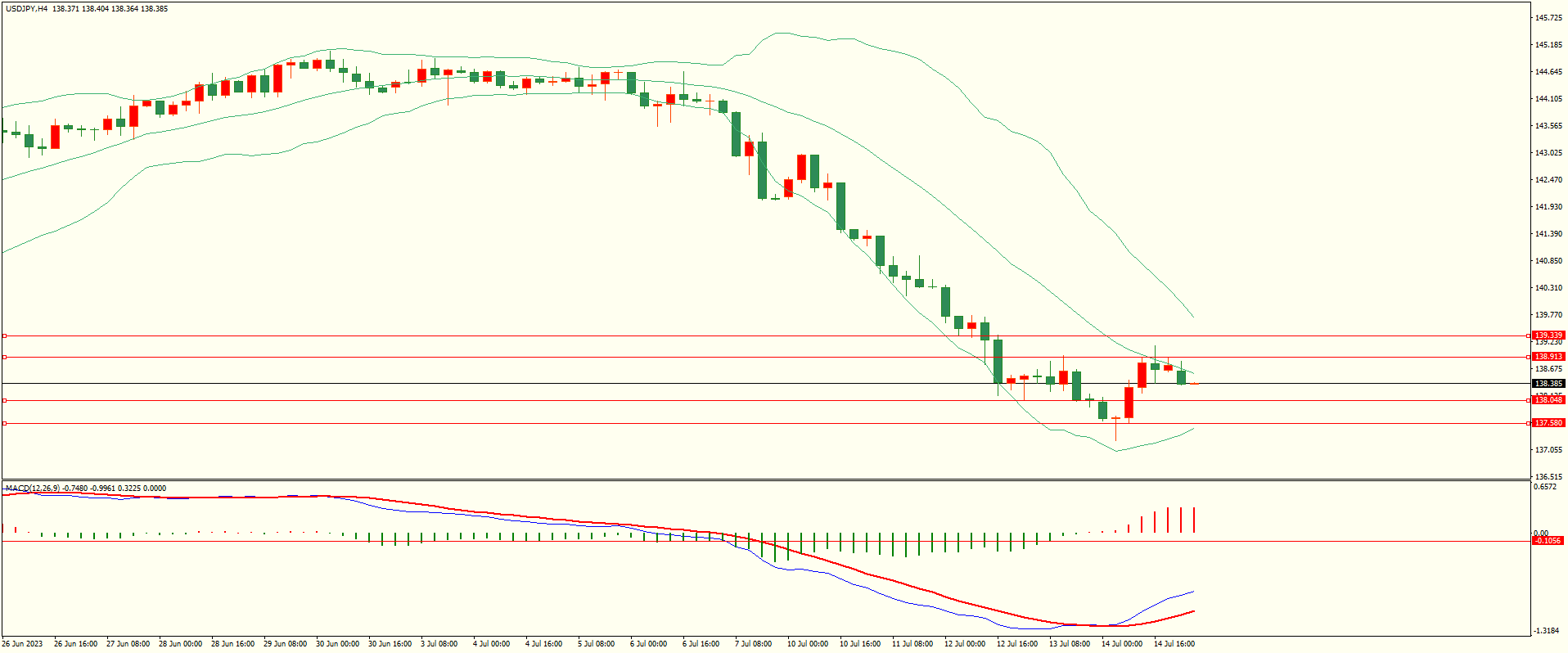Click the 139.339 line's left anchor handle
The height and width of the screenshot is (653, 1568).
(4, 336)
